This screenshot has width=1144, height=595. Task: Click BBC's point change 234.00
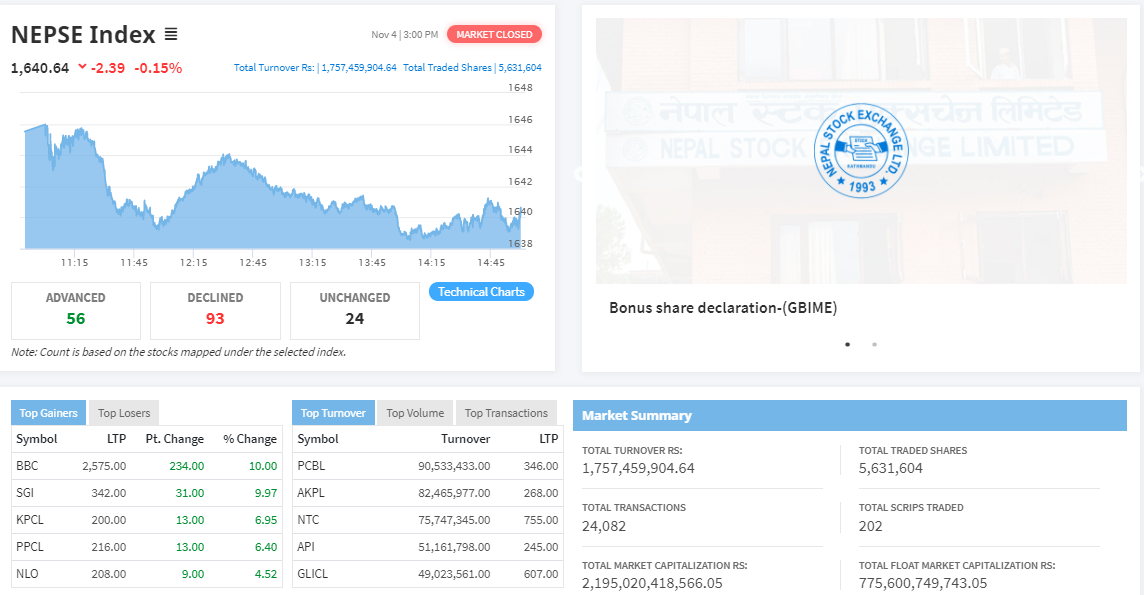coord(187,466)
